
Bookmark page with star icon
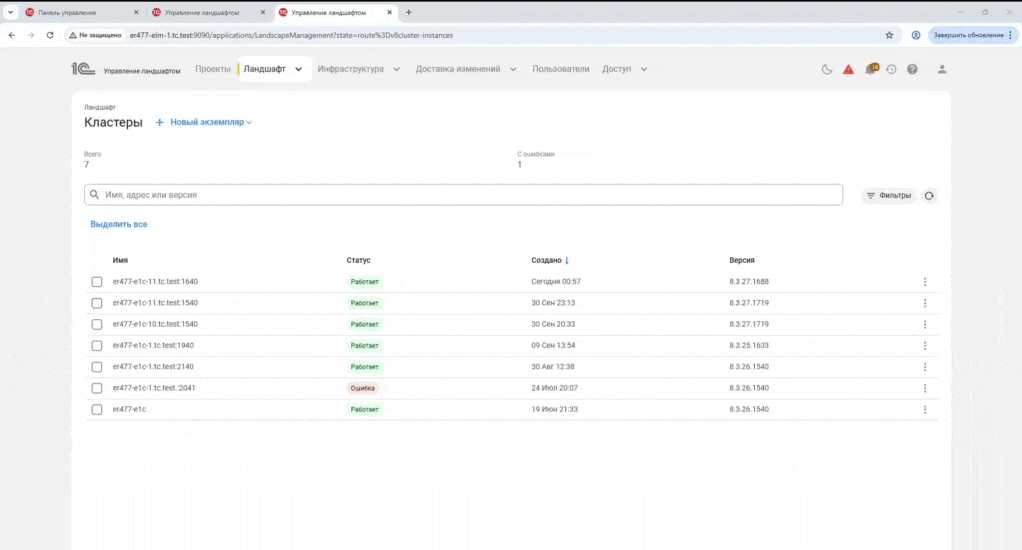[889, 35]
